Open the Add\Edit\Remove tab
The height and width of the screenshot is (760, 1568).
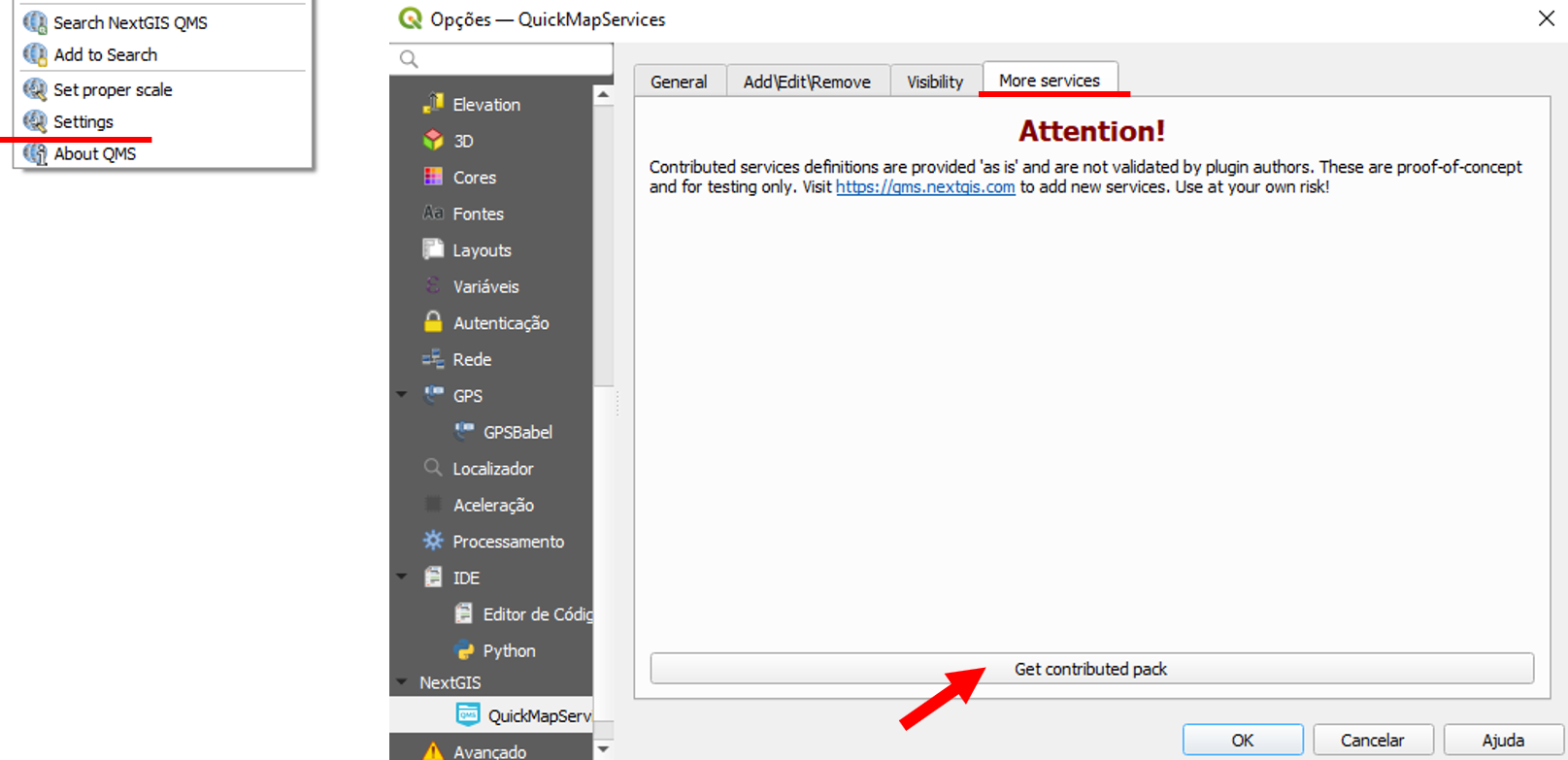[x=807, y=82]
